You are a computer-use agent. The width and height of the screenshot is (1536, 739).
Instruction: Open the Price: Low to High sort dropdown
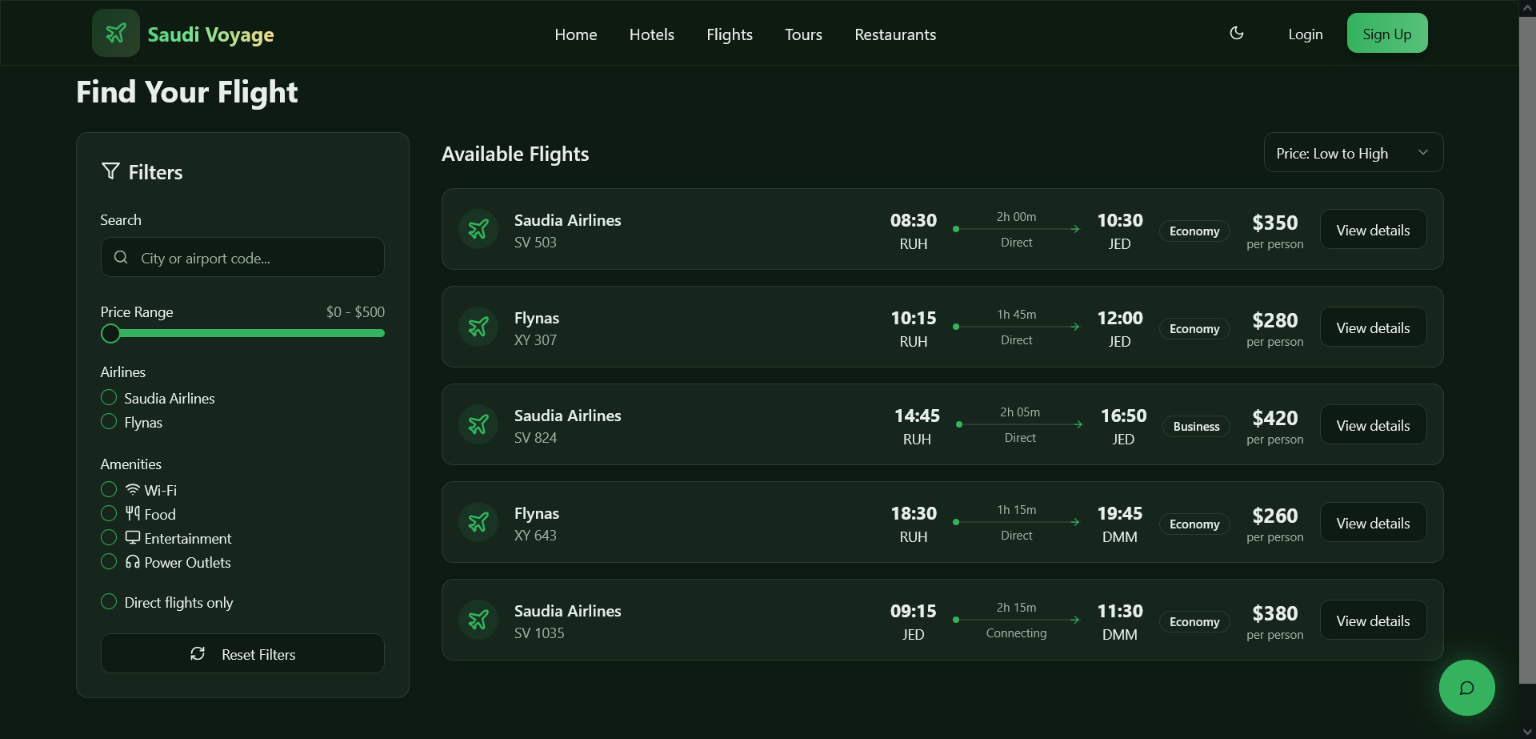1353,153
